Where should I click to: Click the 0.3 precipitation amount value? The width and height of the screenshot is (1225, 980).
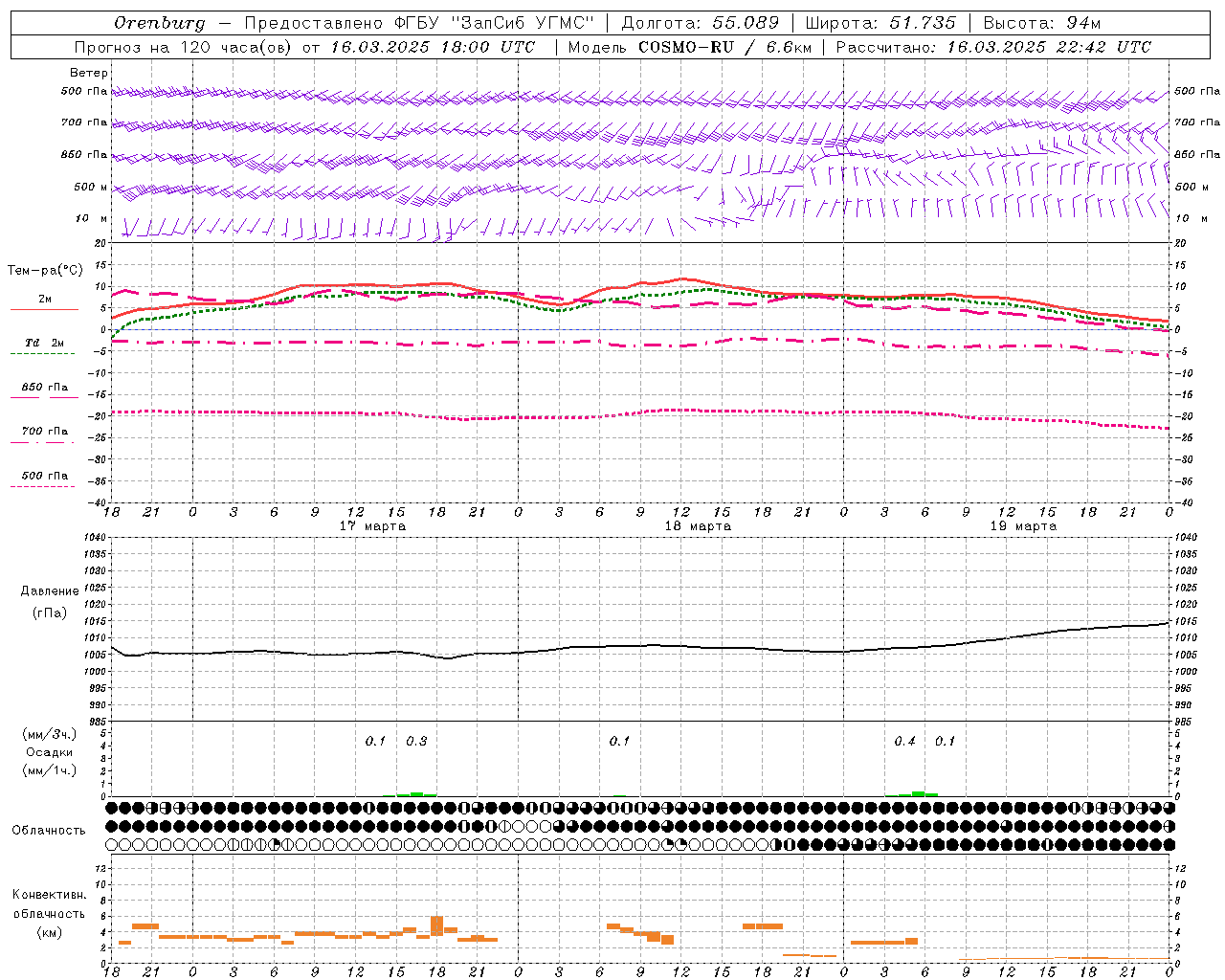pyautogui.click(x=416, y=742)
